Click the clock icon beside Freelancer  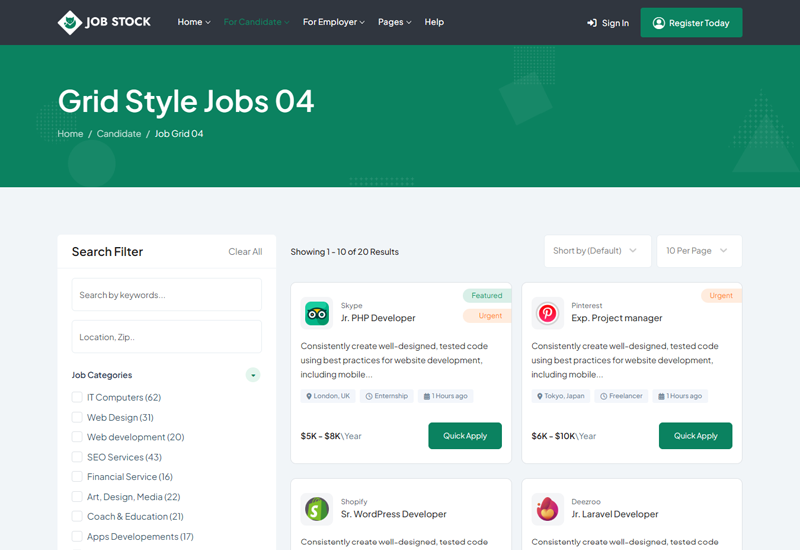coord(603,396)
